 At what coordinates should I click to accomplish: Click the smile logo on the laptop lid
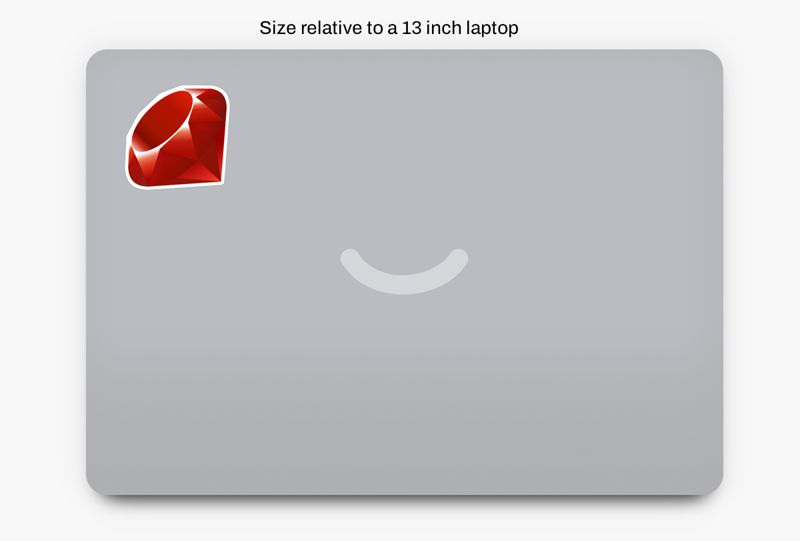pos(404,272)
